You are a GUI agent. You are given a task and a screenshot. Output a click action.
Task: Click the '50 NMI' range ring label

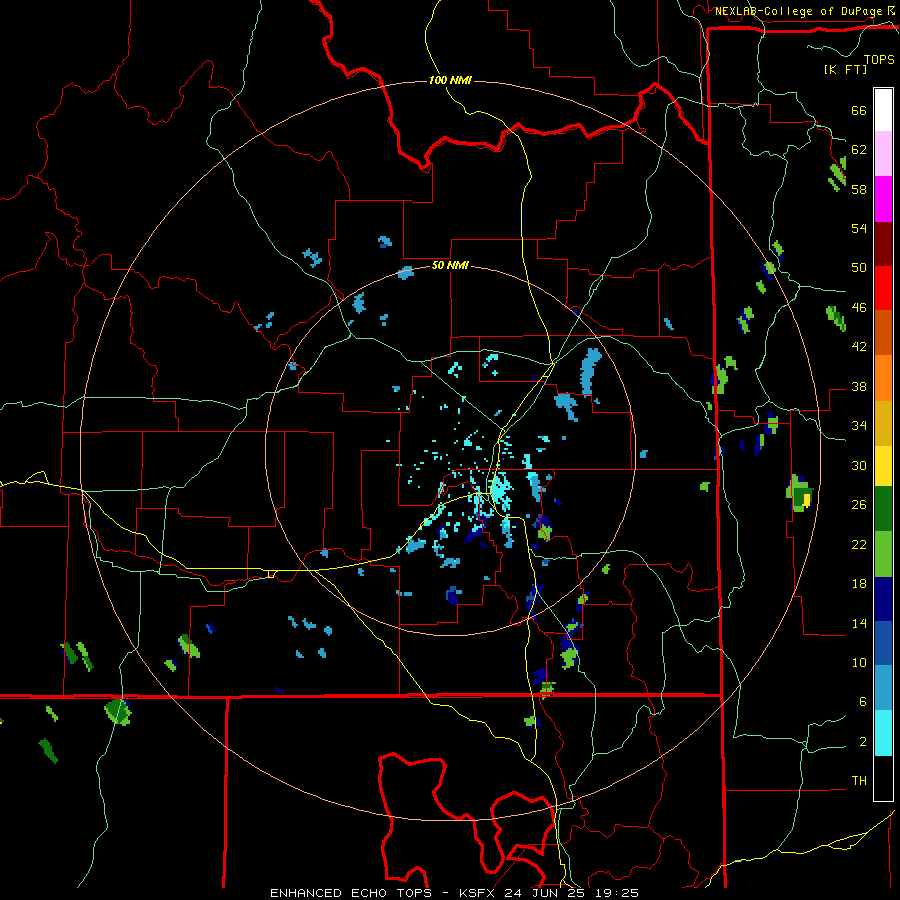pos(450,266)
